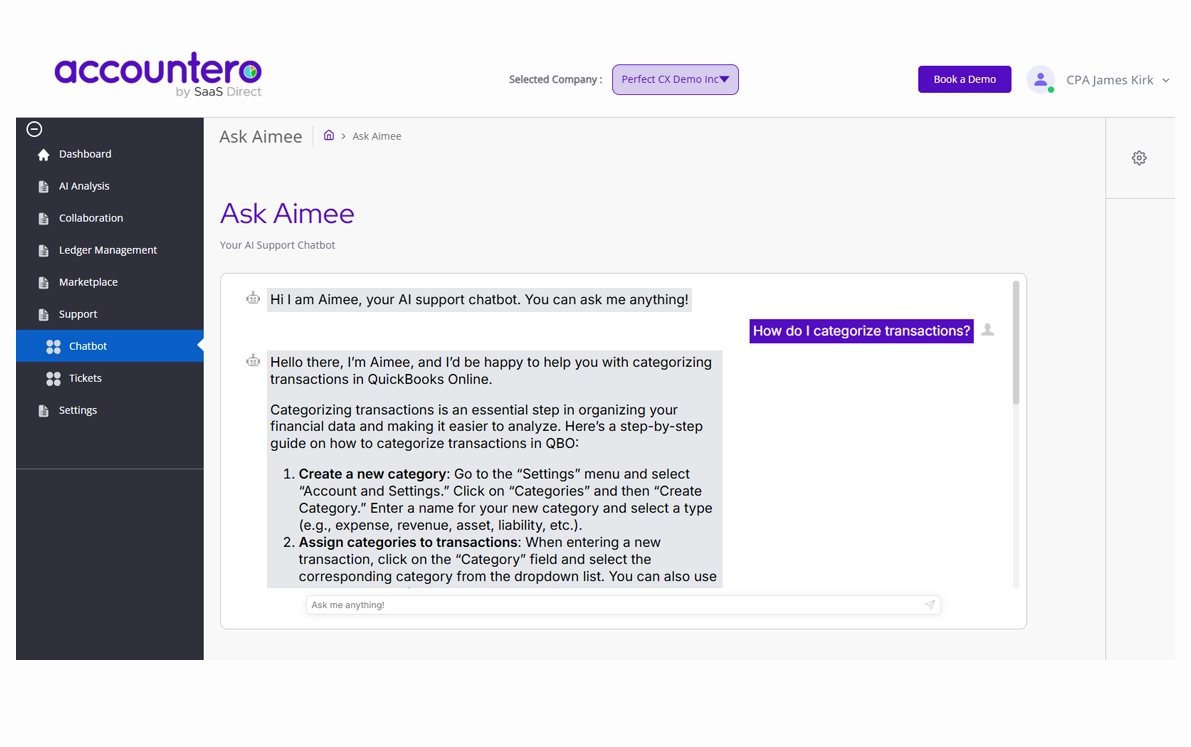The image size is (1191, 747).
Task: Click the send paper plane icon
Action: pyautogui.click(x=929, y=605)
